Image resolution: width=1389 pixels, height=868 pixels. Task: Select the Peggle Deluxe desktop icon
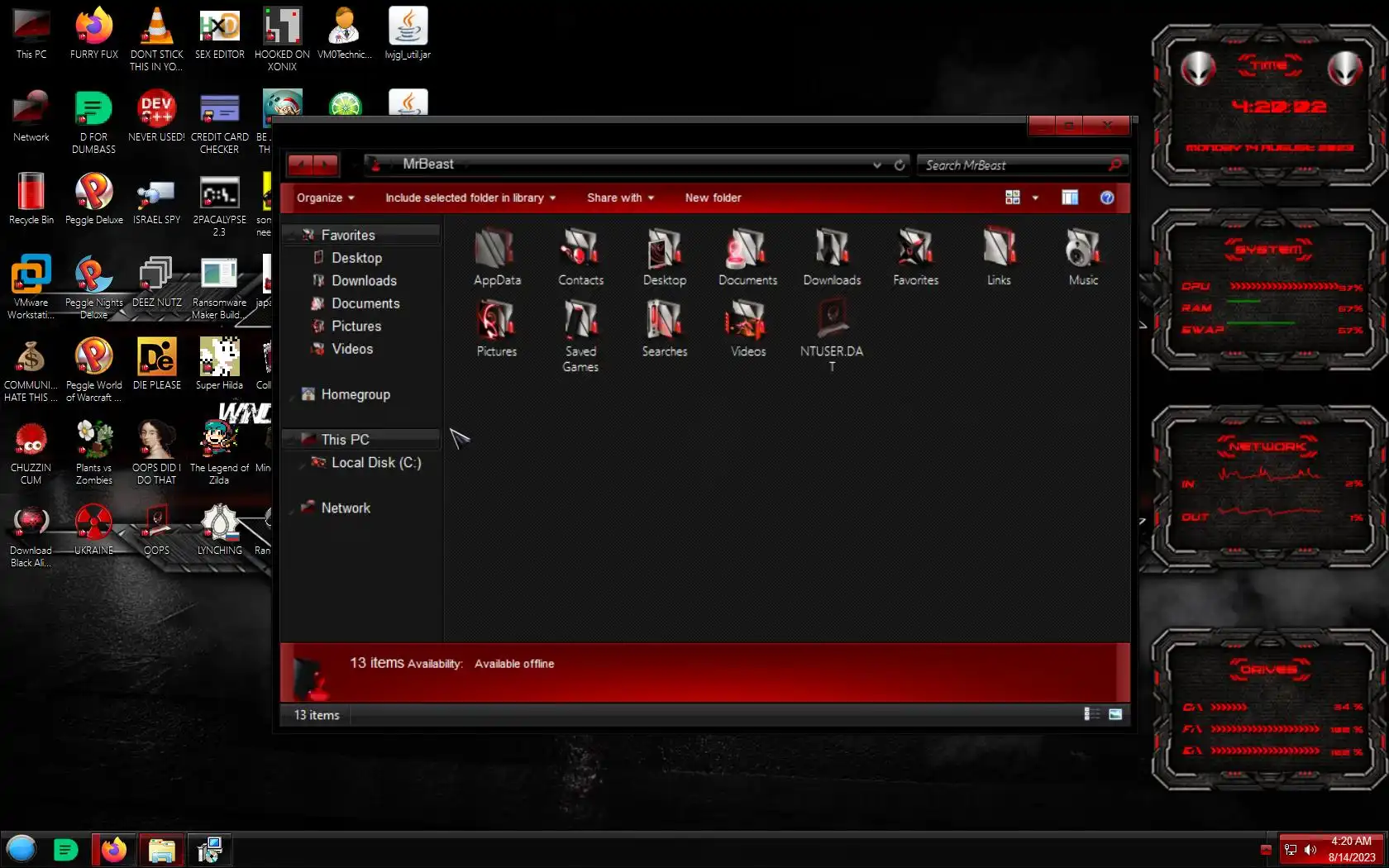(x=94, y=198)
